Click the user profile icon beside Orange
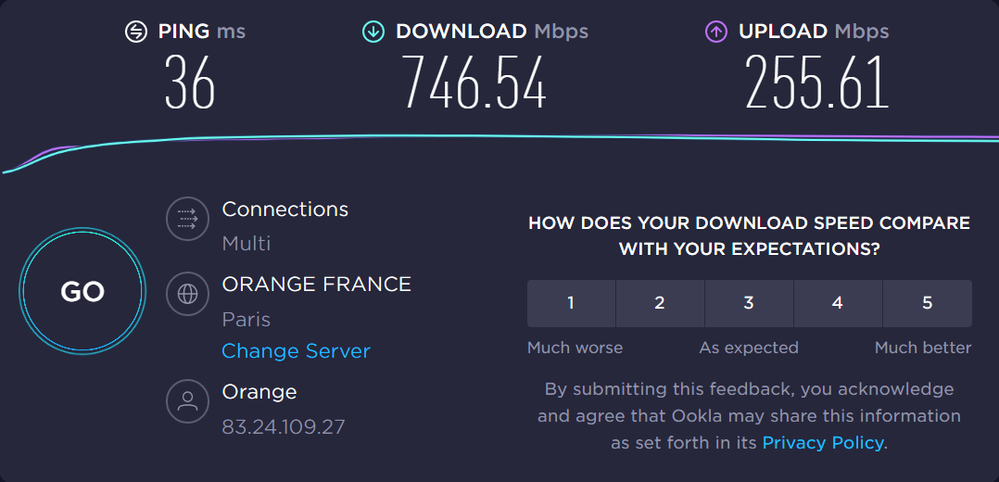The height and width of the screenshot is (482, 999). pos(187,401)
